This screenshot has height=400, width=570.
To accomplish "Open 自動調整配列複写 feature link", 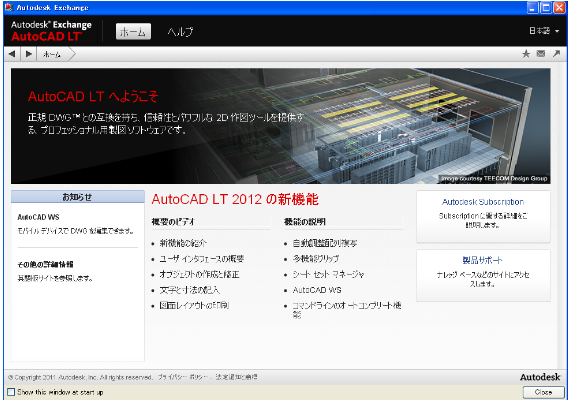I will (325, 243).
